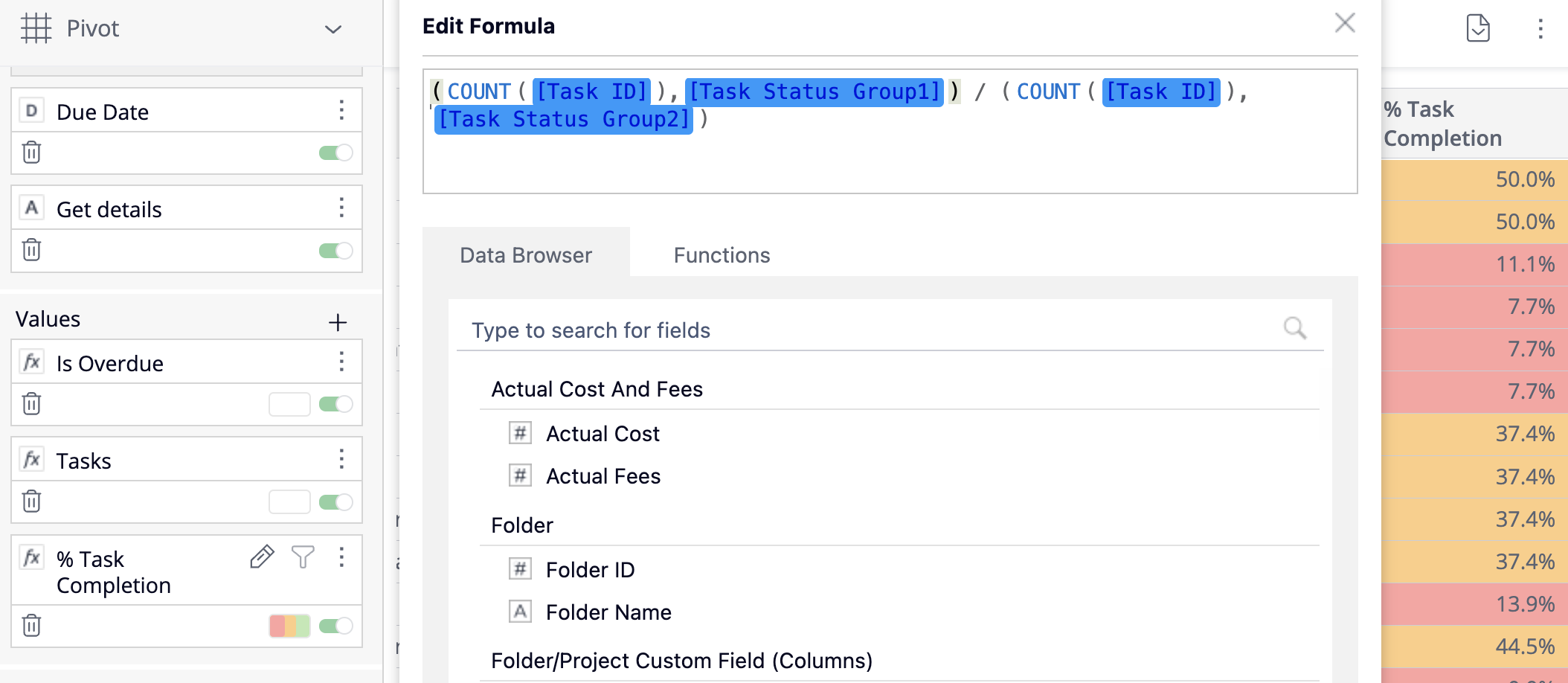Click the pencil edit icon for % Task Completion
Viewport: 1568px width, 683px height.
point(262,557)
